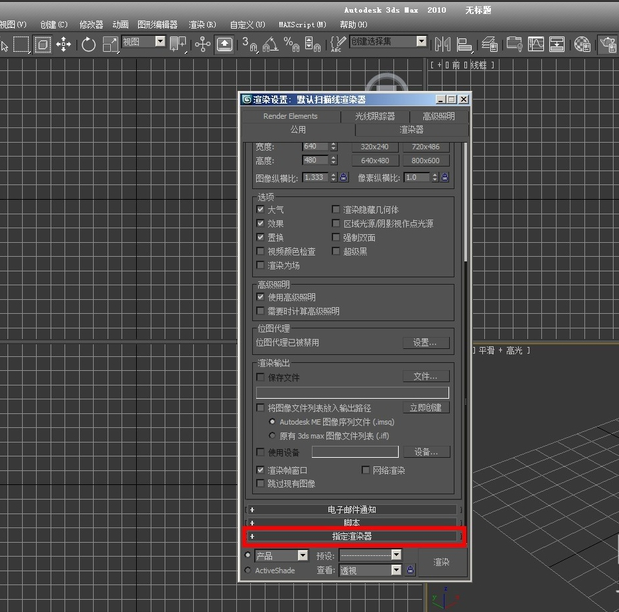The width and height of the screenshot is (619, 612).
Task: Click the 文件... output button
Action: 426,376
